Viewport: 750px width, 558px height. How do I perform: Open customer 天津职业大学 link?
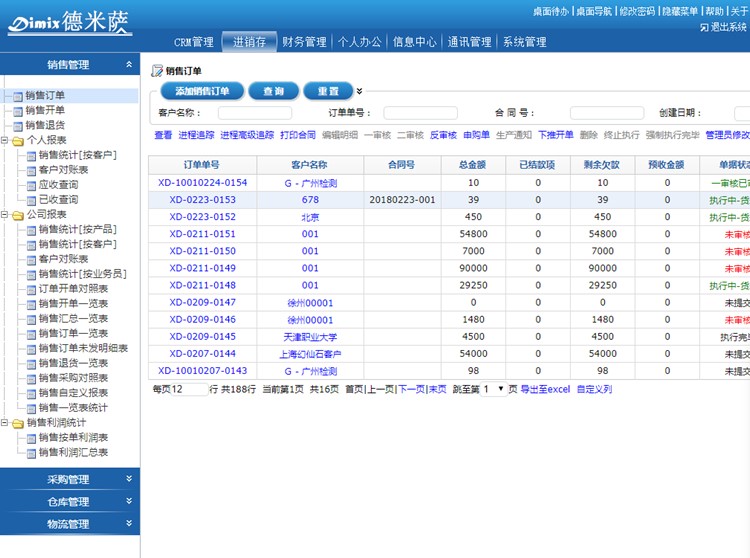coord(310,337)
